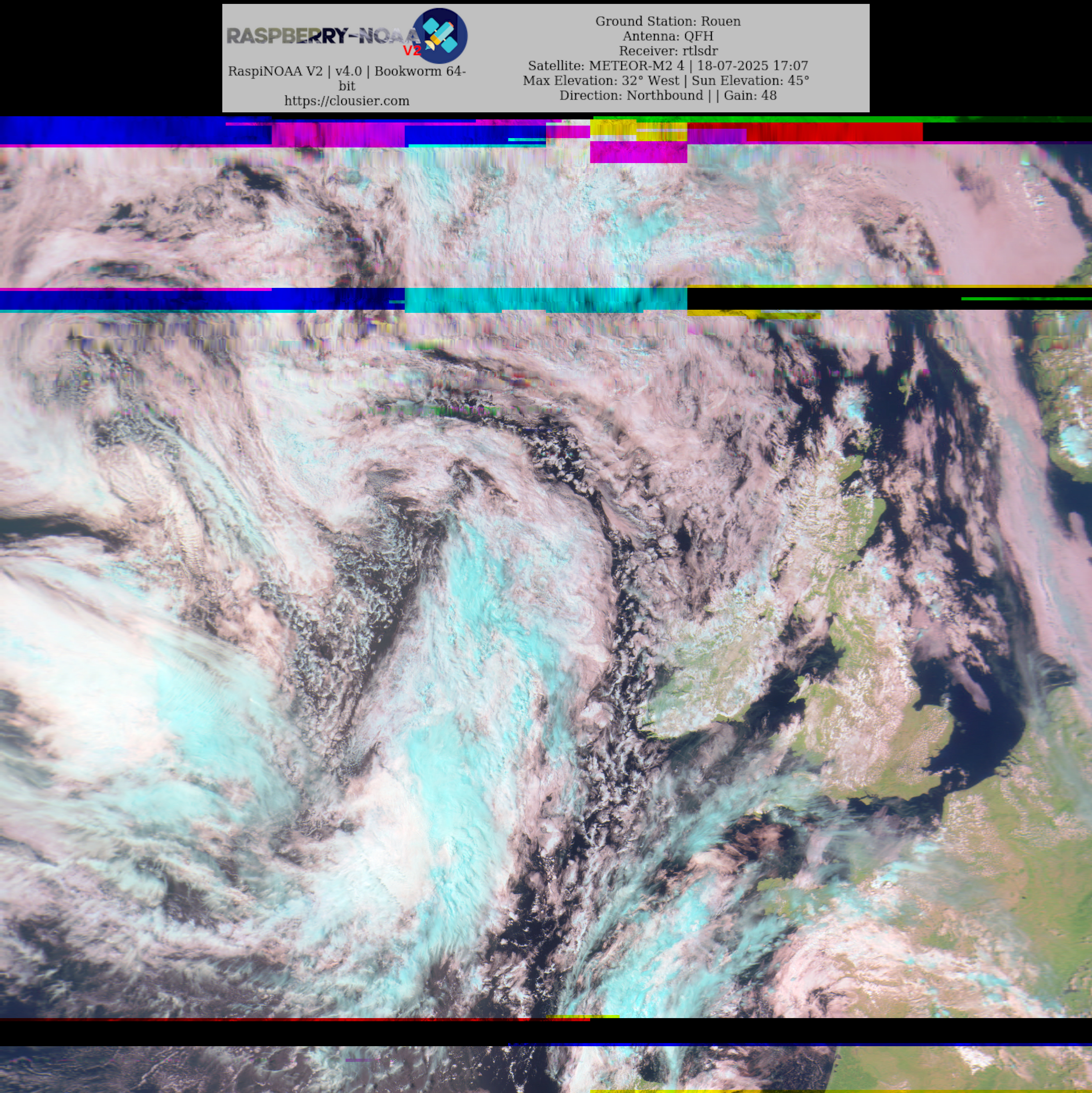Click the RASPBERRY-NOAA logo title text

(x=323, y=36)
